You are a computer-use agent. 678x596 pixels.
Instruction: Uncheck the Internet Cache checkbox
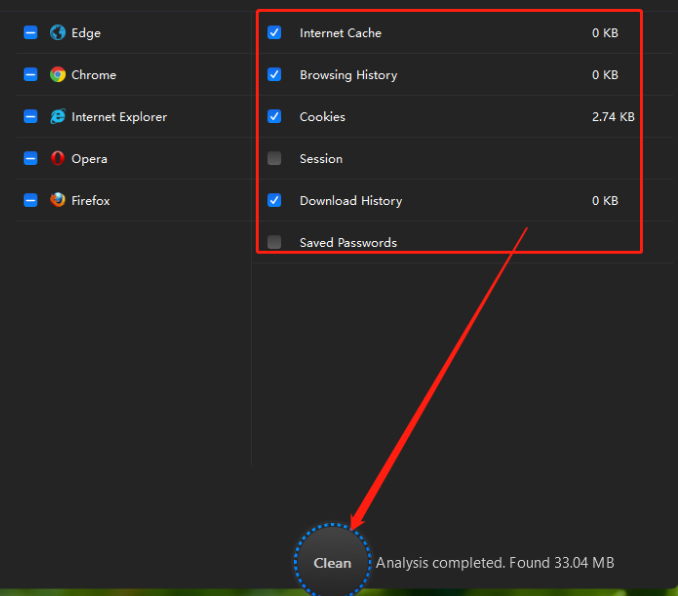click(x=274, y=32)
